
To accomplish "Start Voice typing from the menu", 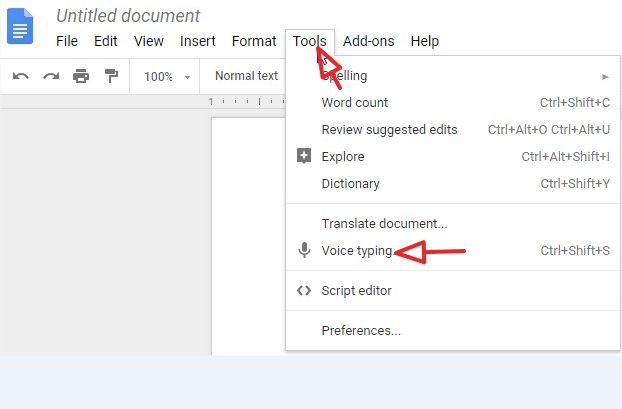I will coord(453,250).
